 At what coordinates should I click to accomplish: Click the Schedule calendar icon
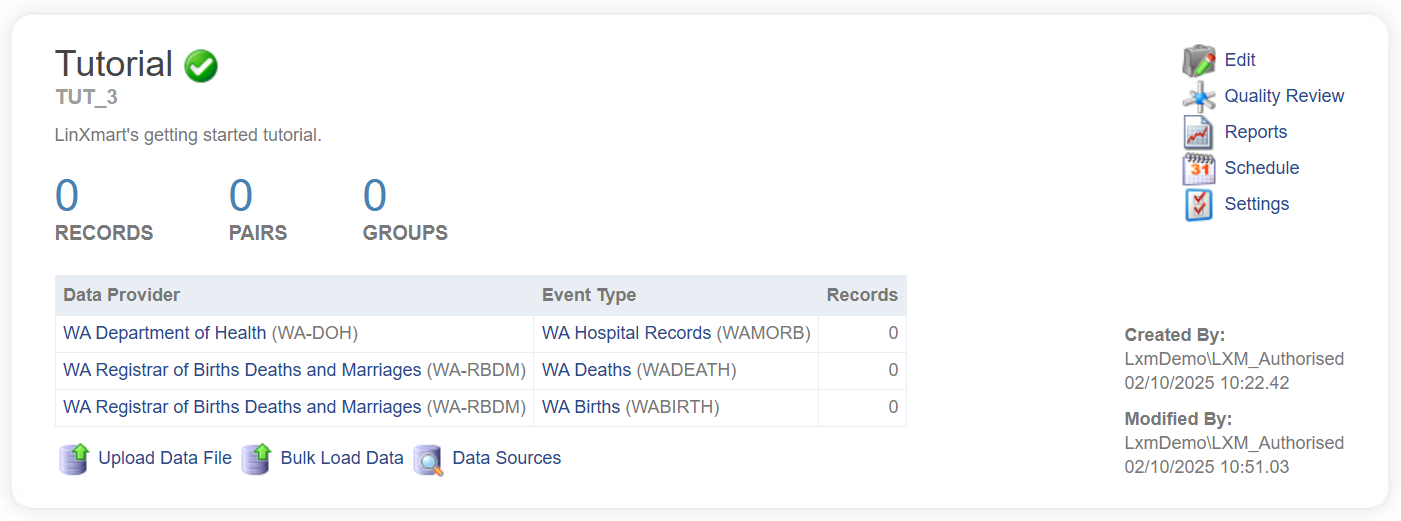pyautogui.click(x=1198, y=169)
